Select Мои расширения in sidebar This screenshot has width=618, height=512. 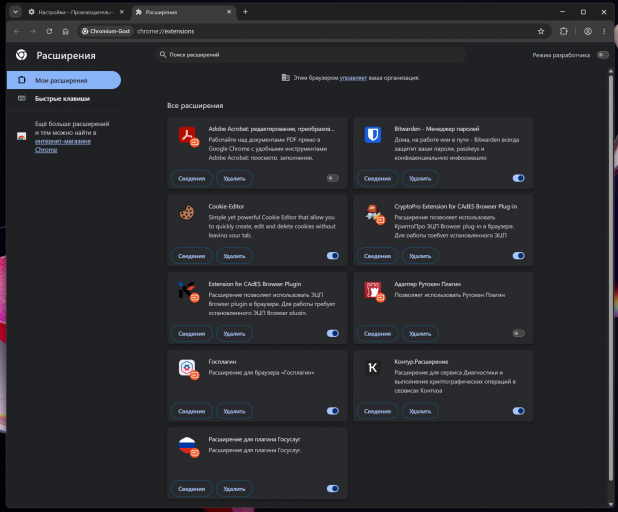pos(64,80)
